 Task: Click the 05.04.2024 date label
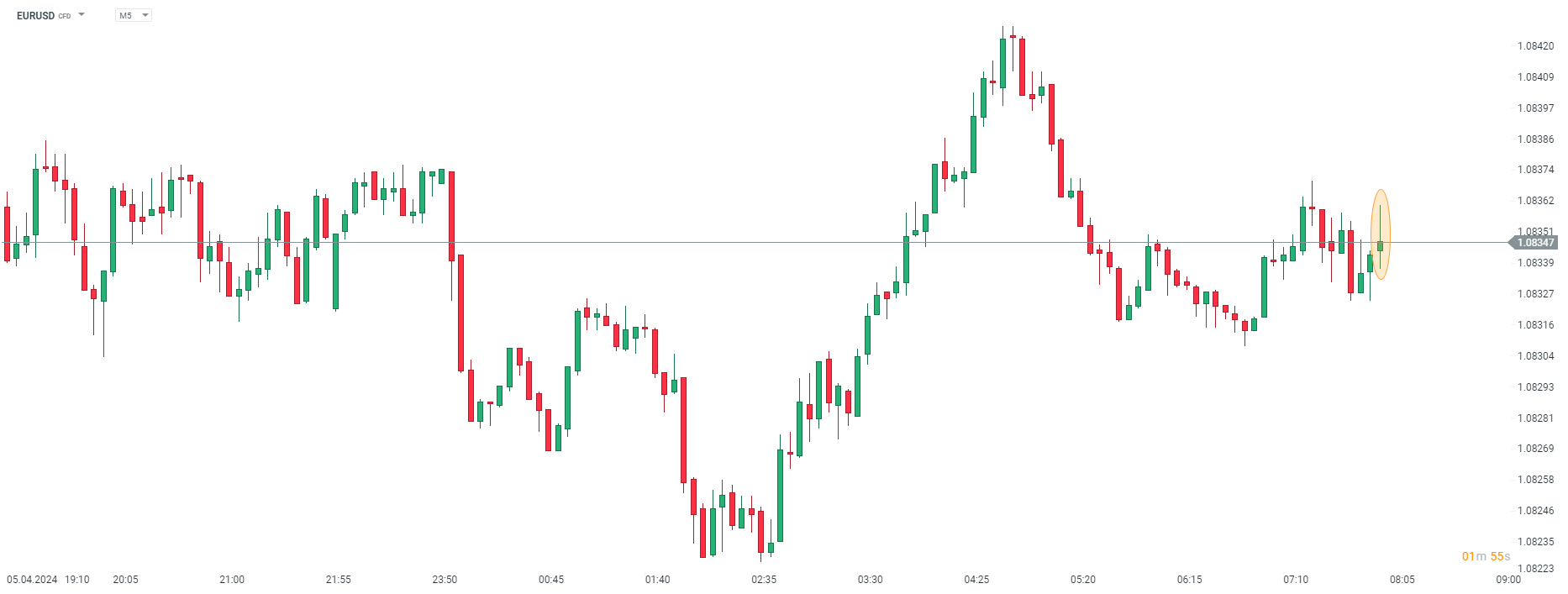[x=32, y=580]
